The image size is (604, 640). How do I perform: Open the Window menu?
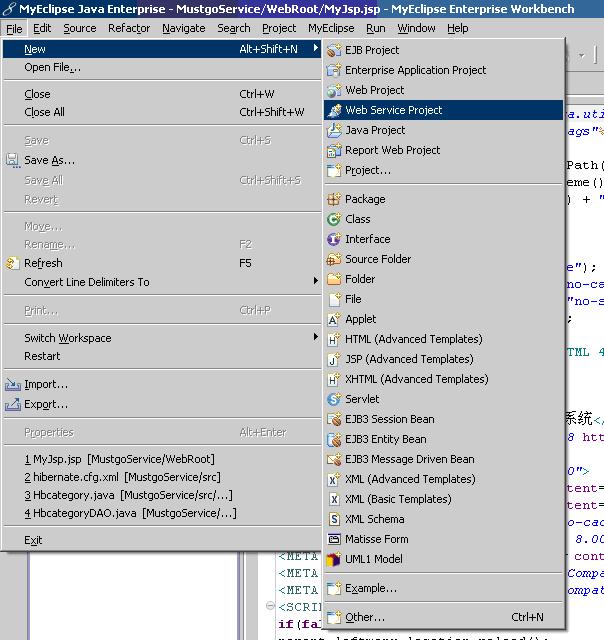tap(416, 28)
